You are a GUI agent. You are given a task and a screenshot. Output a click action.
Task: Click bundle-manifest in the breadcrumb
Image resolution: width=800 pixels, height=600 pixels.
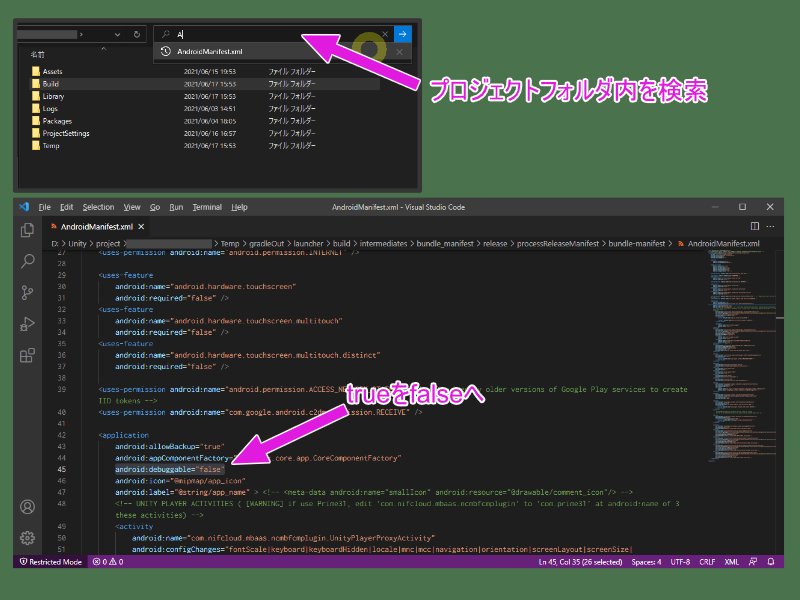coord(637,243)
